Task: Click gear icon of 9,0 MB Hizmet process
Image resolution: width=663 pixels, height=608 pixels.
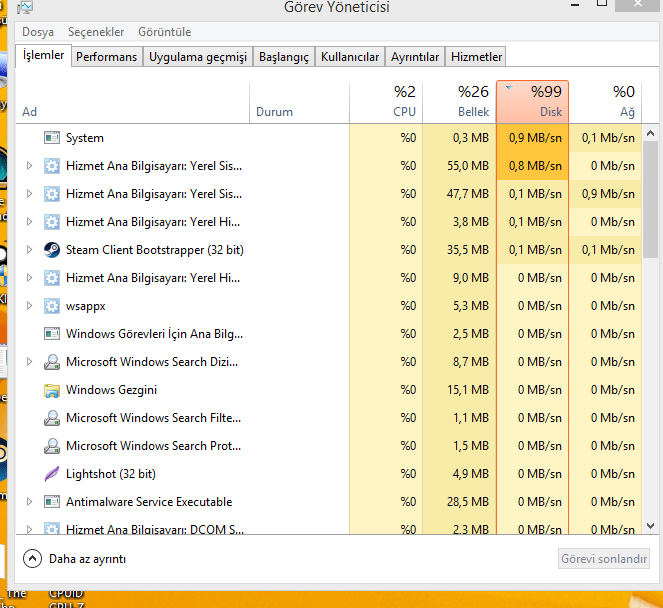Action: tap(52, 278)
